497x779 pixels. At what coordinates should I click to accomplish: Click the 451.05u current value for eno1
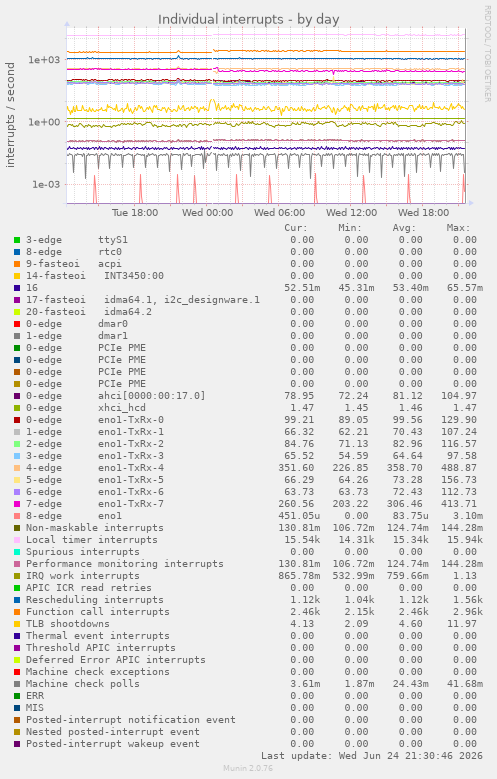(x=299, y=516)
